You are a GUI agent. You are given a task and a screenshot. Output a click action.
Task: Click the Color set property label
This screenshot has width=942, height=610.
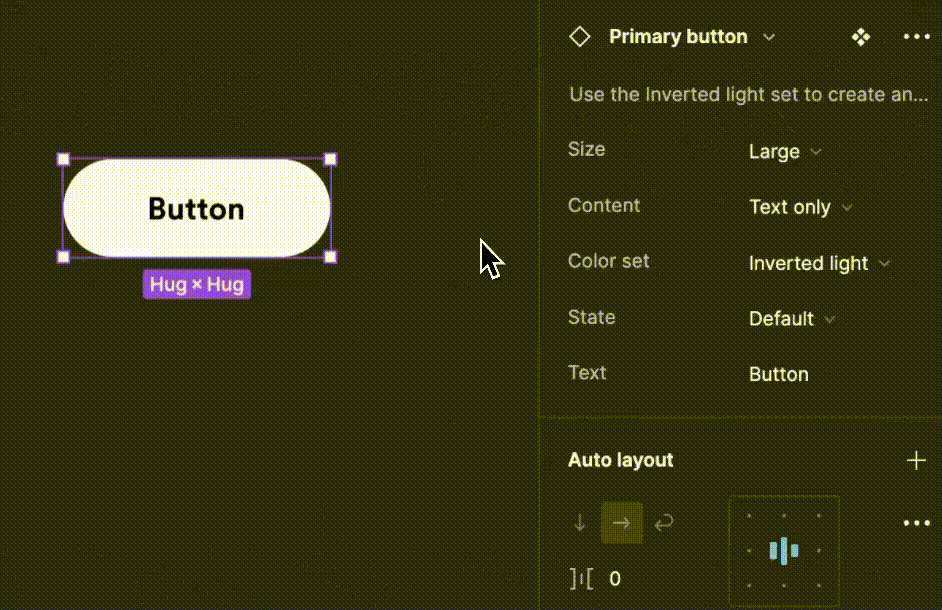(609, 261)
